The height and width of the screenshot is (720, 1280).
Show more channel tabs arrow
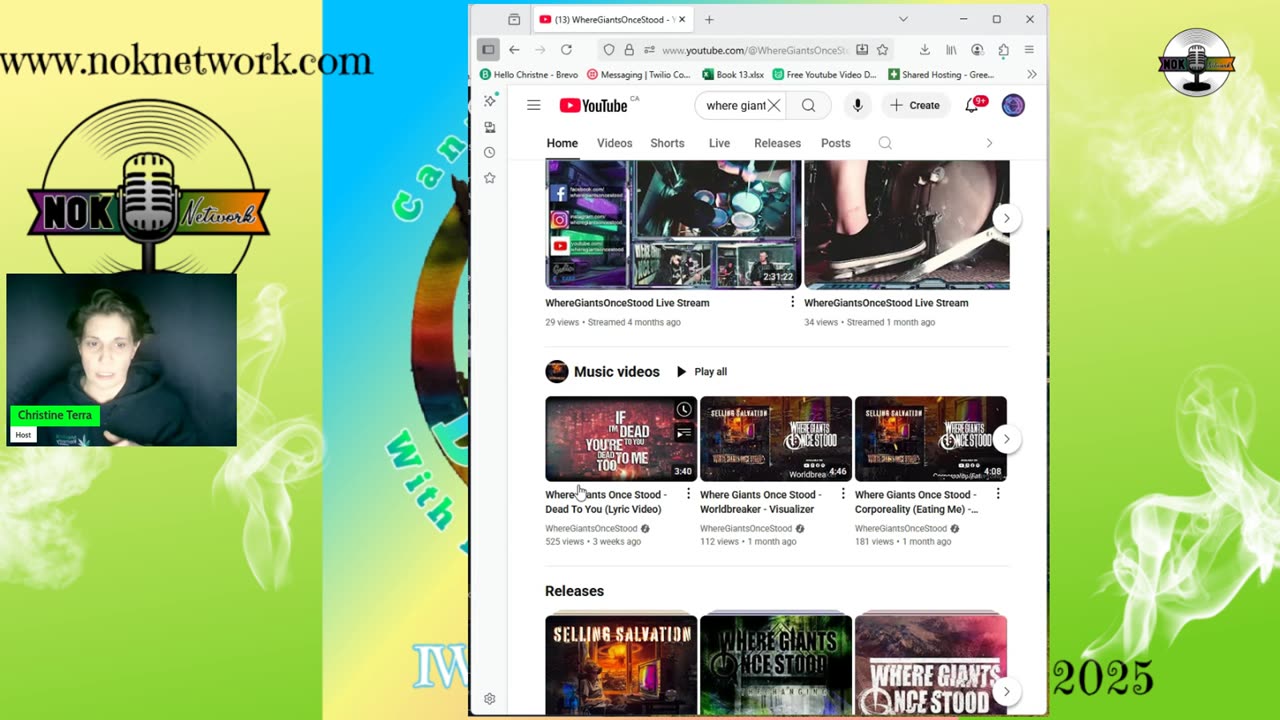tap(989, 143)
